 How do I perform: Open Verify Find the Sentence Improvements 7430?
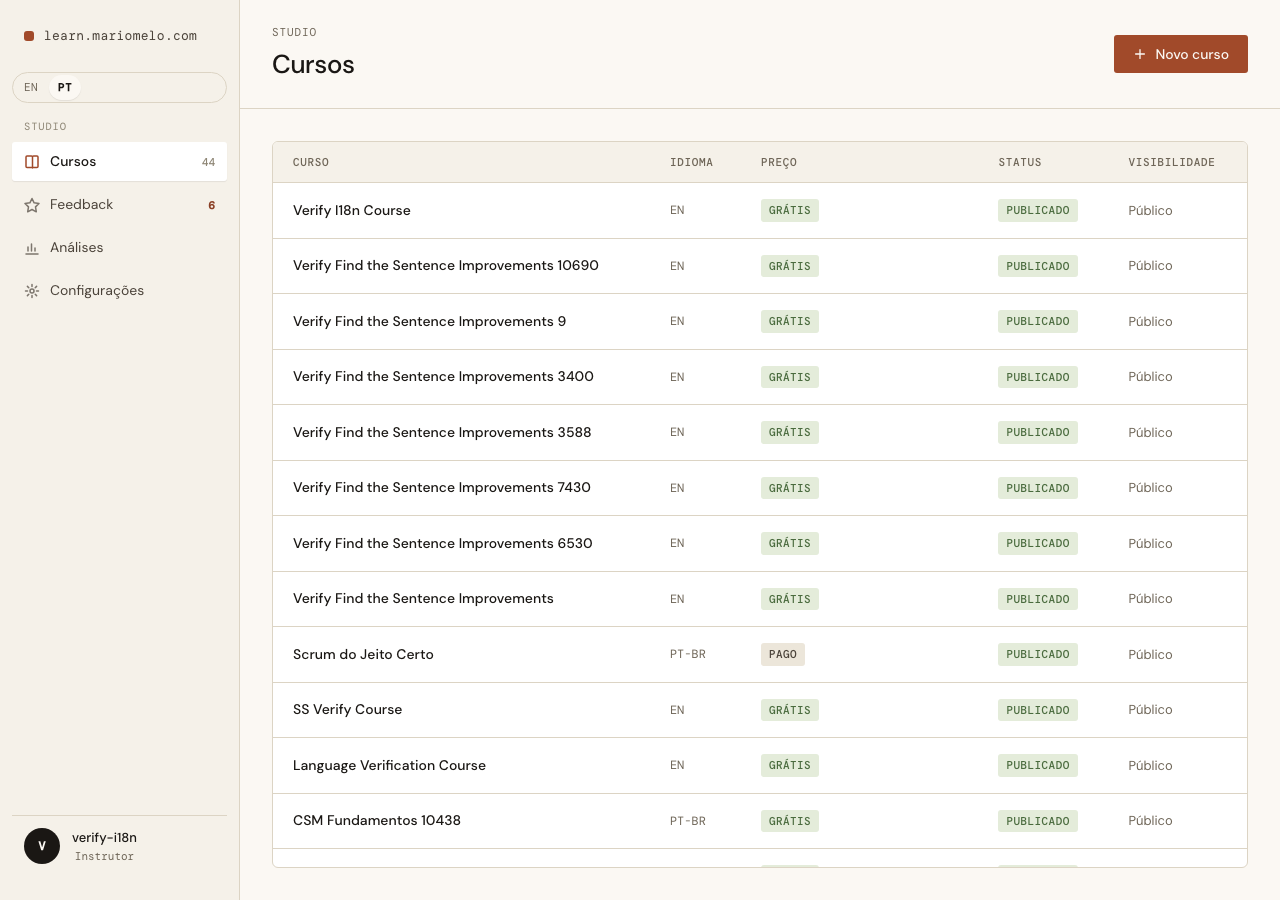point(760,488)
